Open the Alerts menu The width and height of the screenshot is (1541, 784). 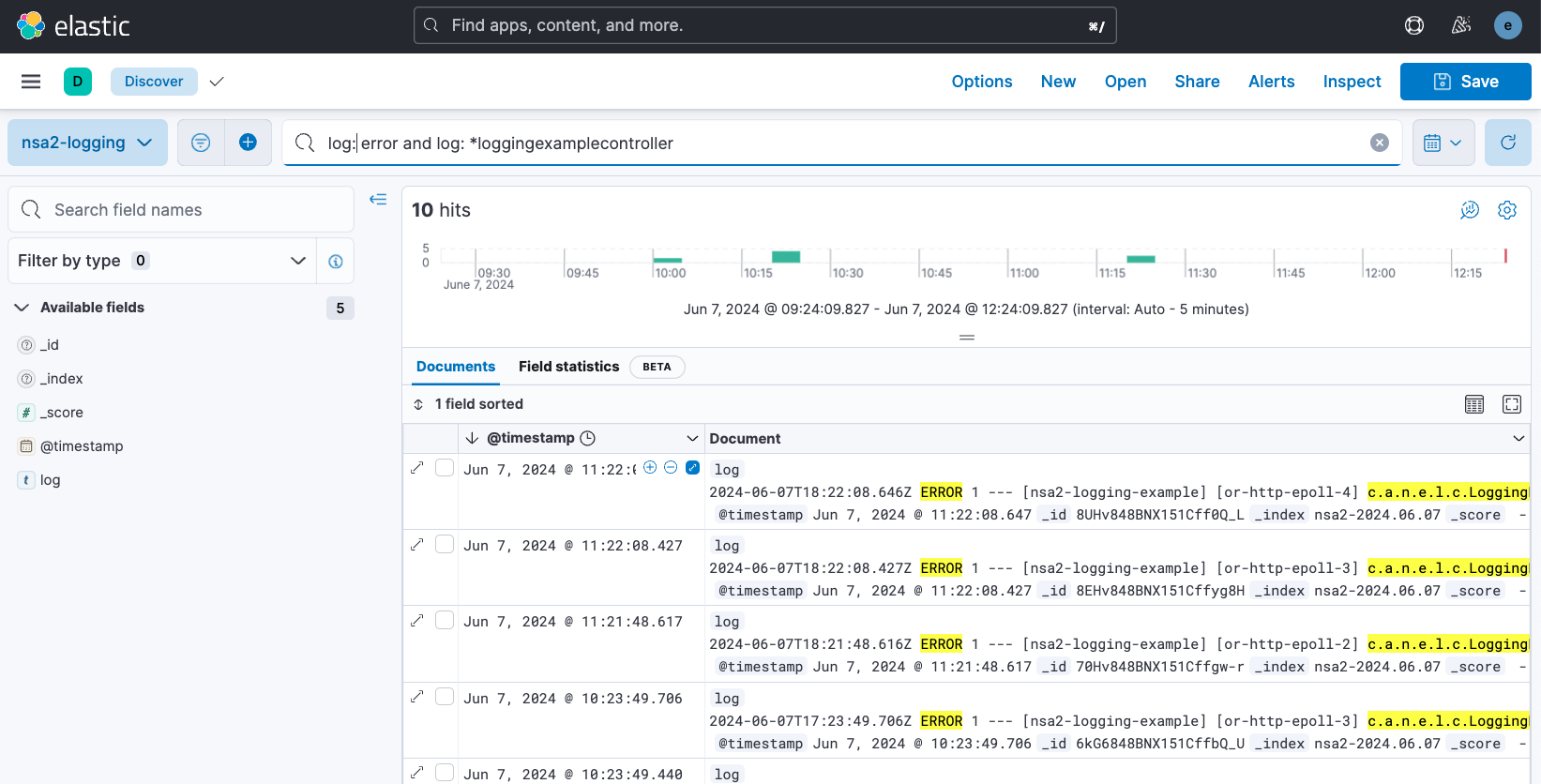click(1271, 82)
